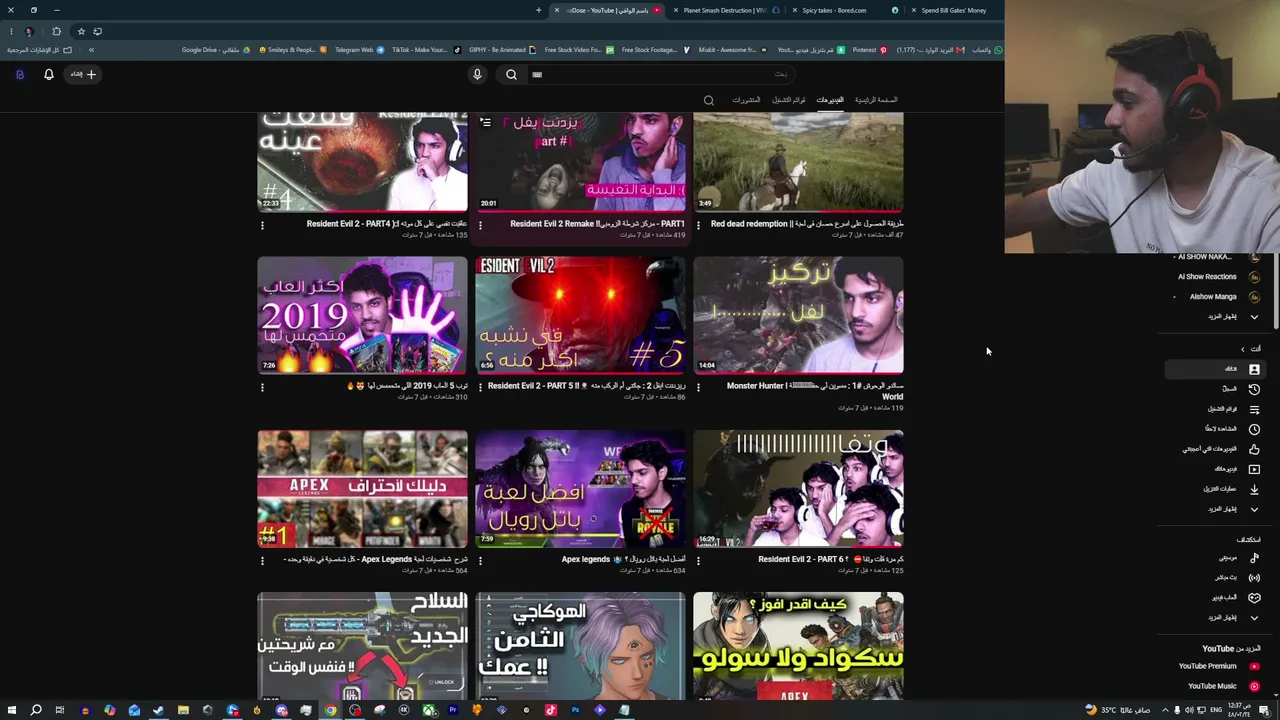Open Windows taskbar search

[x=36, y=710]
